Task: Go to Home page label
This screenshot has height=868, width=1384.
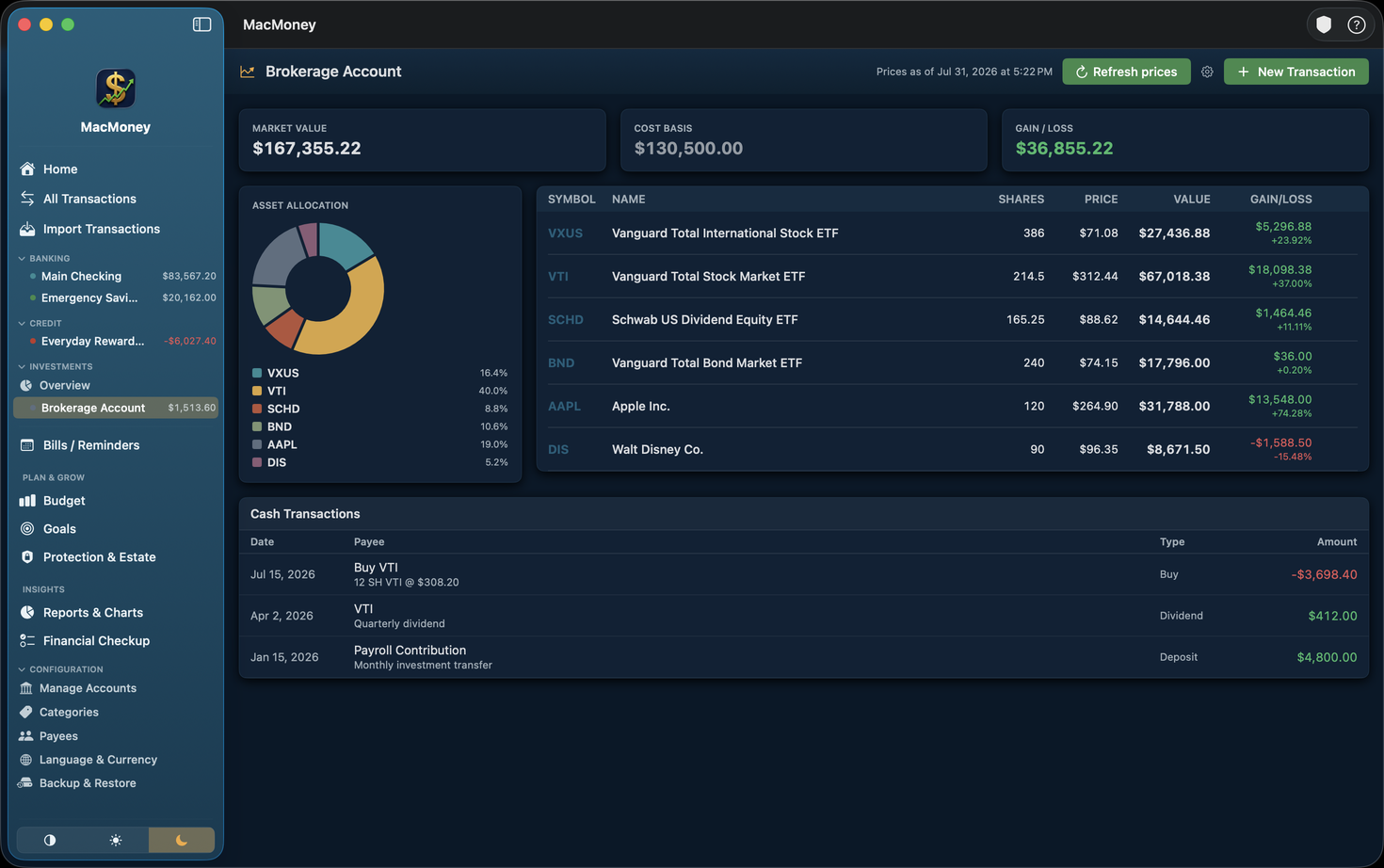Action: pos(60,169)
